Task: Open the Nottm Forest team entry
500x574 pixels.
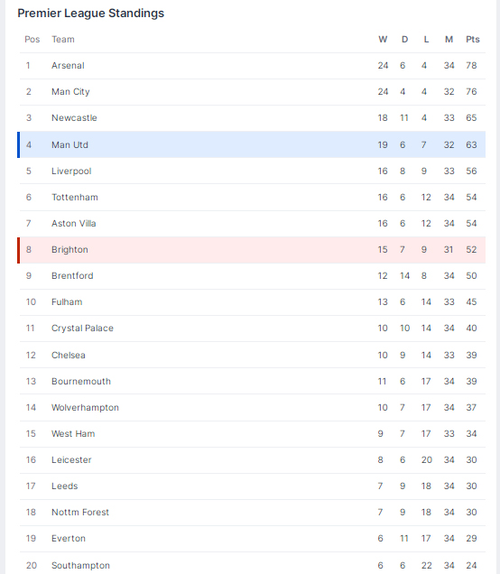Action: (253, 512)
